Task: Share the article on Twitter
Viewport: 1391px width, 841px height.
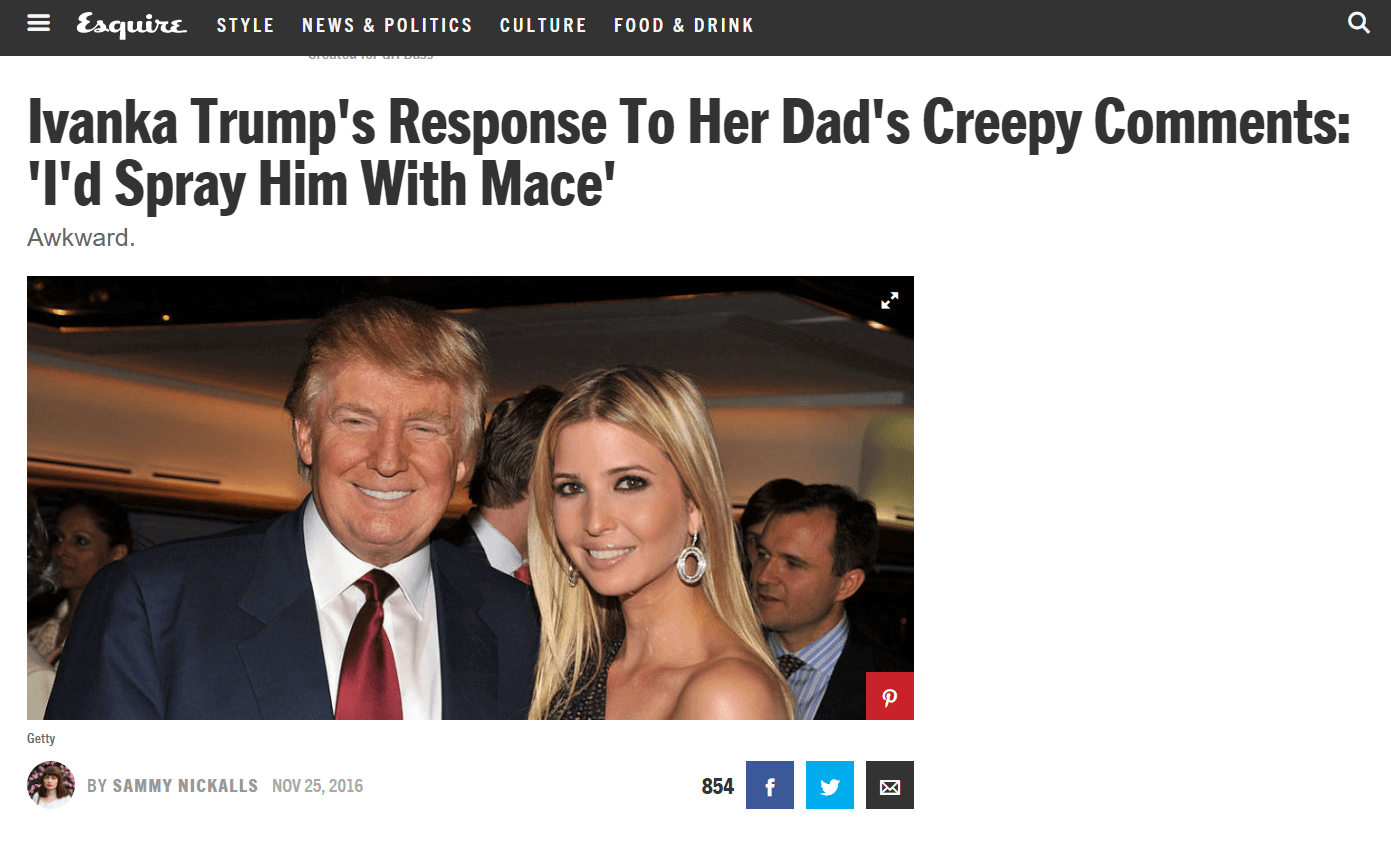Action: pos(830,785)
